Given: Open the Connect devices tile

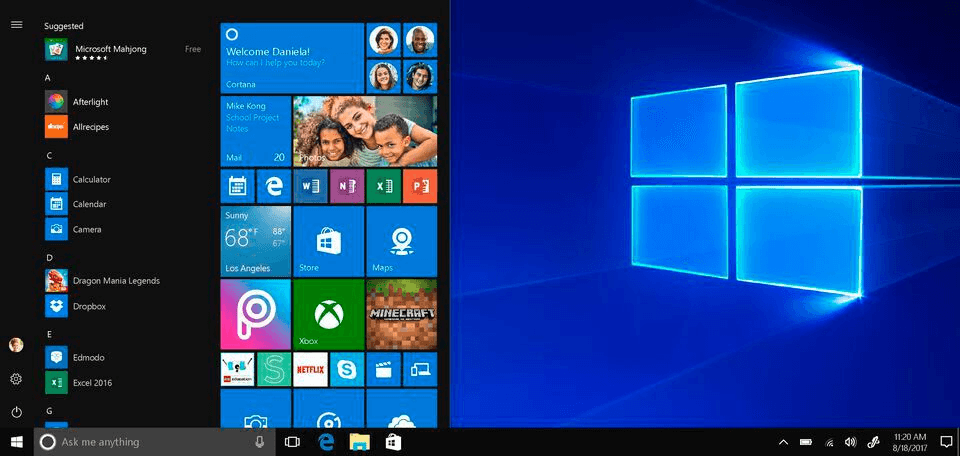Looking at the screenshot, I should click(420, 370).
